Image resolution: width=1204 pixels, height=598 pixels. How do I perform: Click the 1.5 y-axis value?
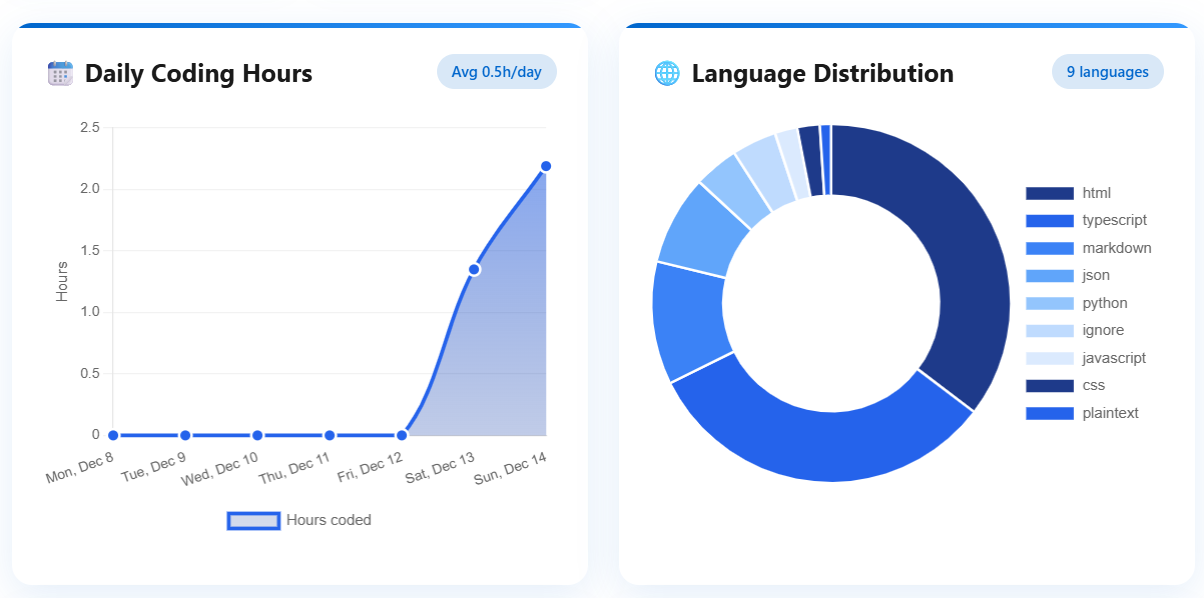click(90, 250)
